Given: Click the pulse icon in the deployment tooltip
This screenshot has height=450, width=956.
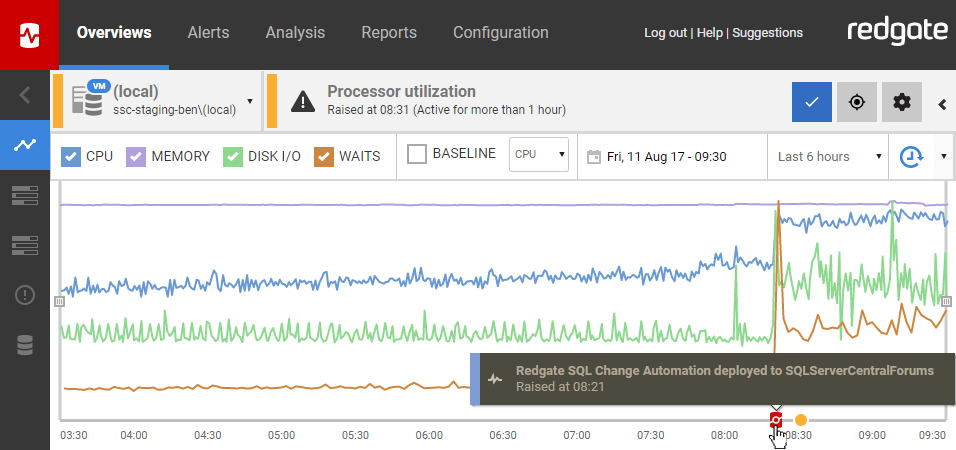Looking at the screenshot, I should click(x=496, y=379).
